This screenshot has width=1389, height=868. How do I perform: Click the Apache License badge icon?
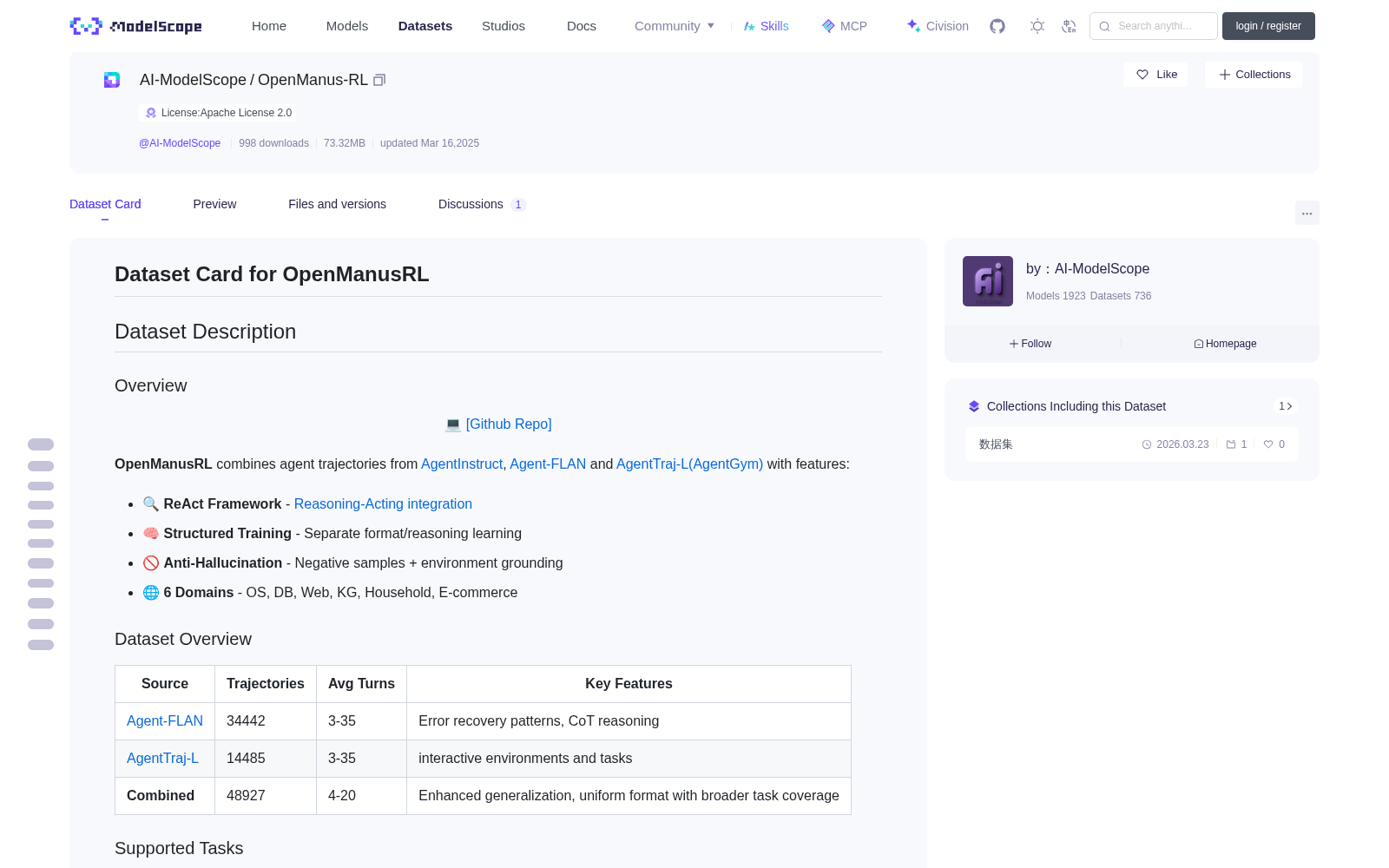click(151, 113)
